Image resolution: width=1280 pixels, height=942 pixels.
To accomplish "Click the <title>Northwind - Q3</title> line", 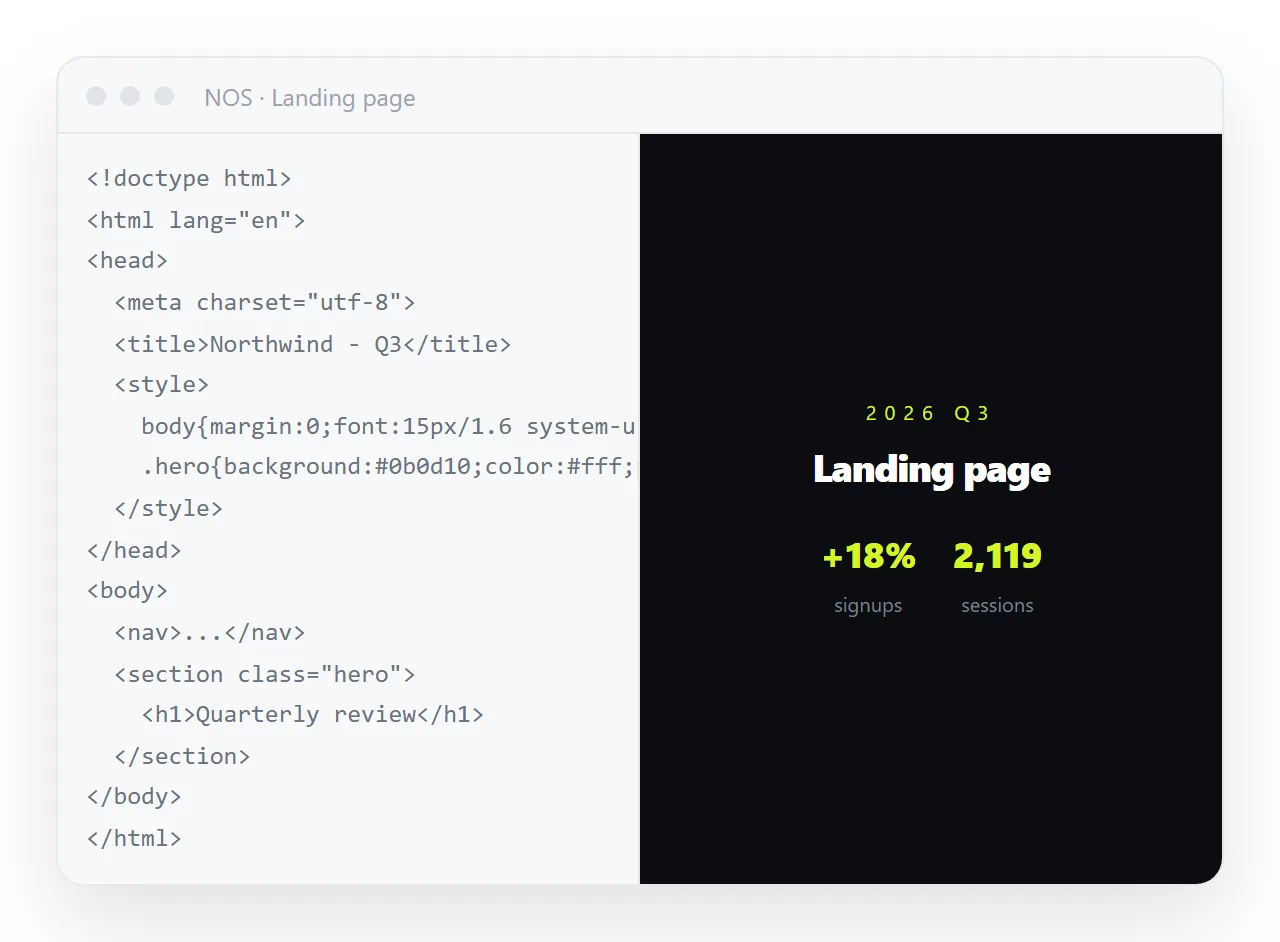I will tap(312, 344).
